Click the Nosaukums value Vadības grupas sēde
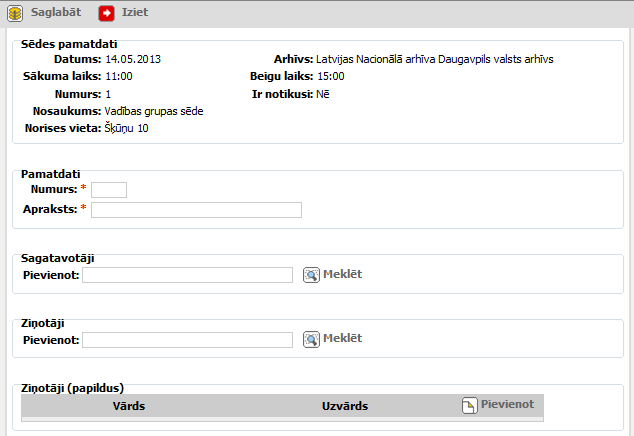Screen dimensions: 634x436 (x=154, y=111)
